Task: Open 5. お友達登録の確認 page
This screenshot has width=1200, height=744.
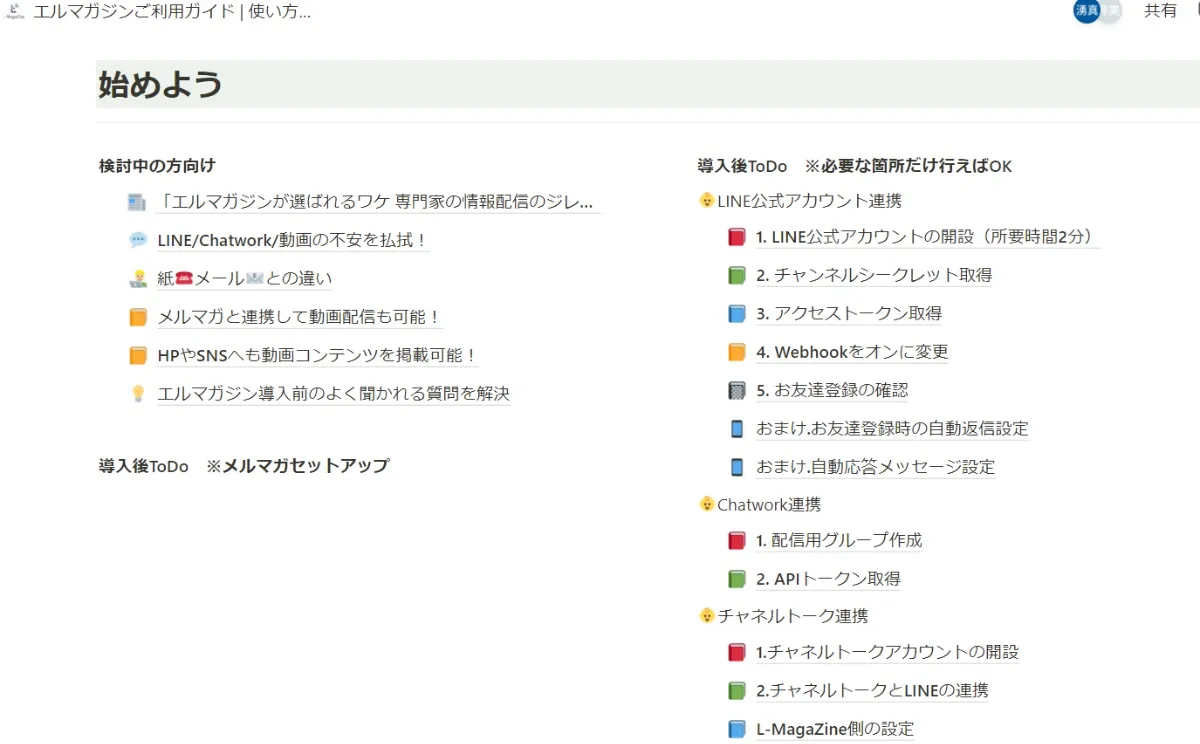Action: tap(832, 390)
